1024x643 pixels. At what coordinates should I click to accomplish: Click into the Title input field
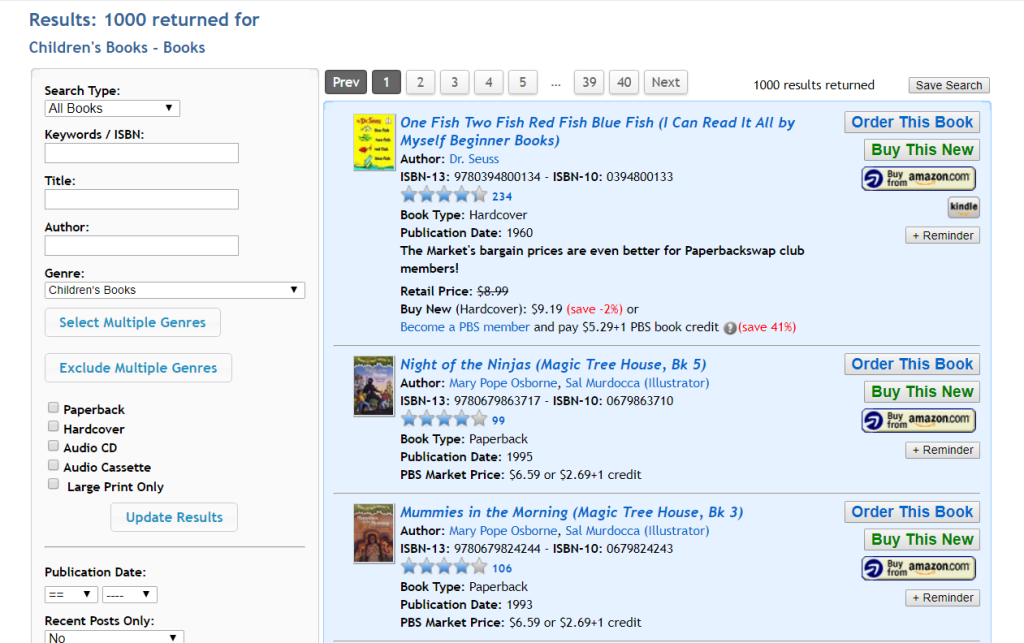point(142,200)
